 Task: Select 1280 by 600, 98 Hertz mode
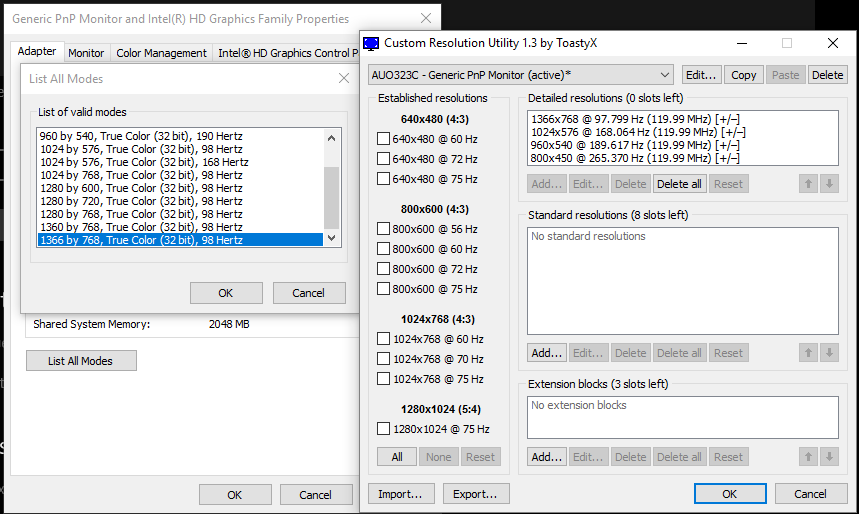180,188
